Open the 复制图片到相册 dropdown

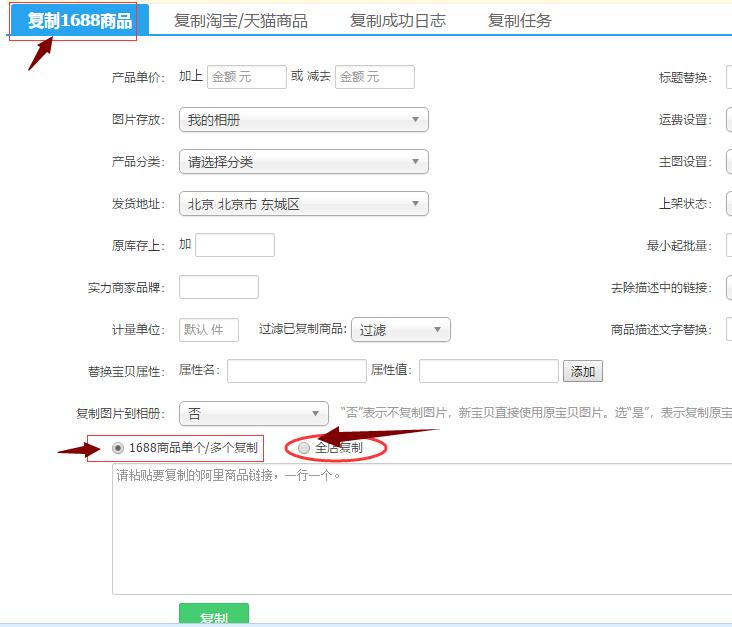click(x=253, y=413)
